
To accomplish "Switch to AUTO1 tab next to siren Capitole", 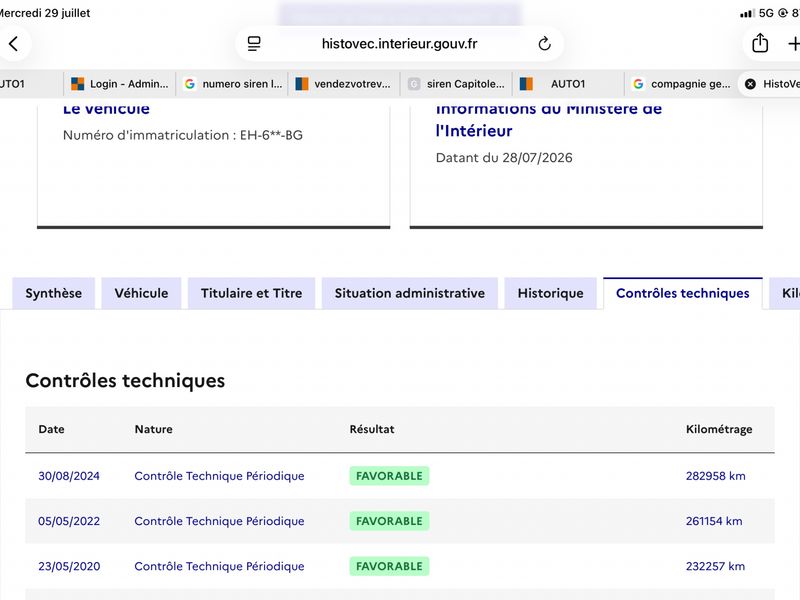I will 568,84.
